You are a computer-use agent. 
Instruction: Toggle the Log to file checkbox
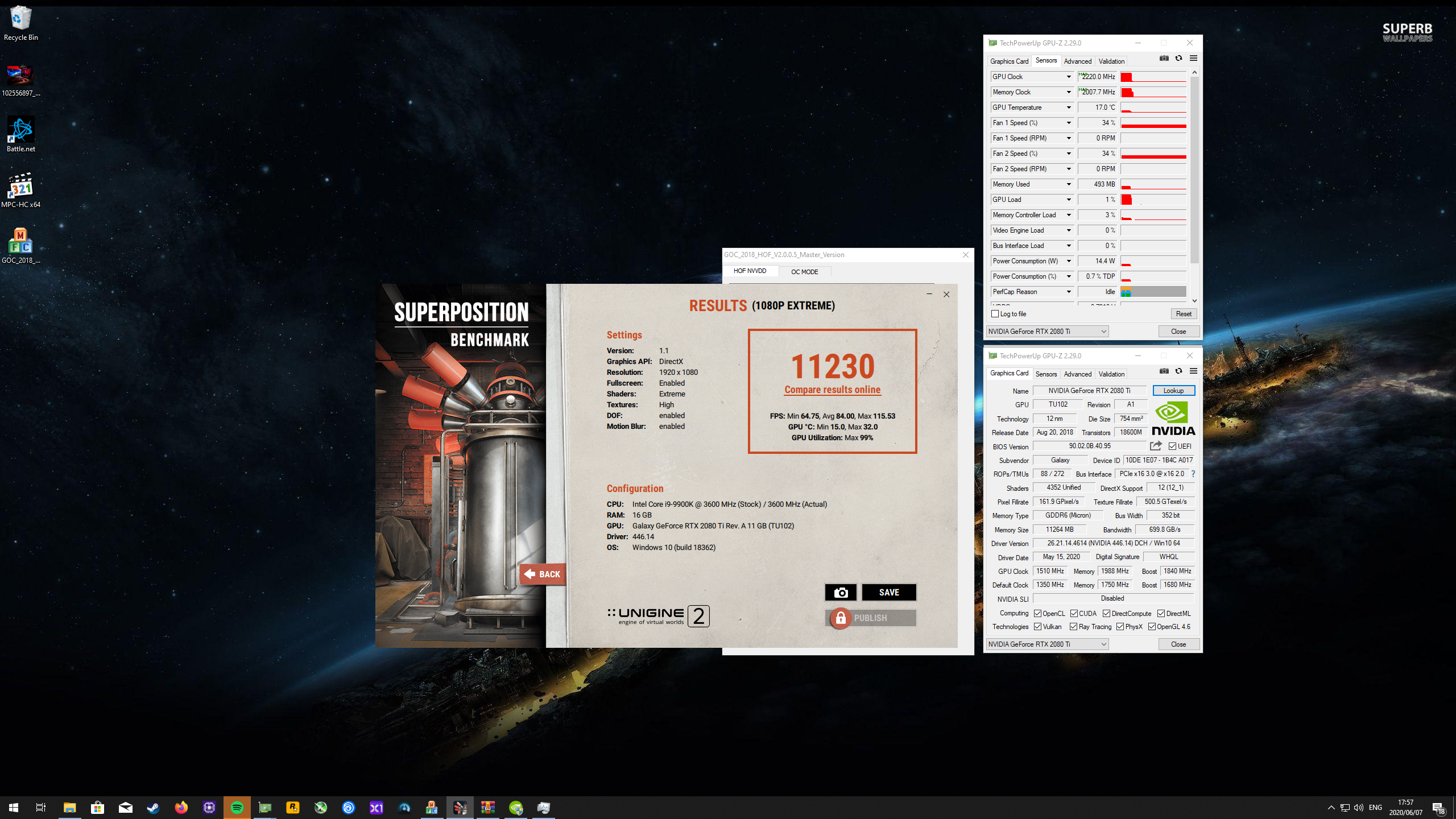[995, 314]
